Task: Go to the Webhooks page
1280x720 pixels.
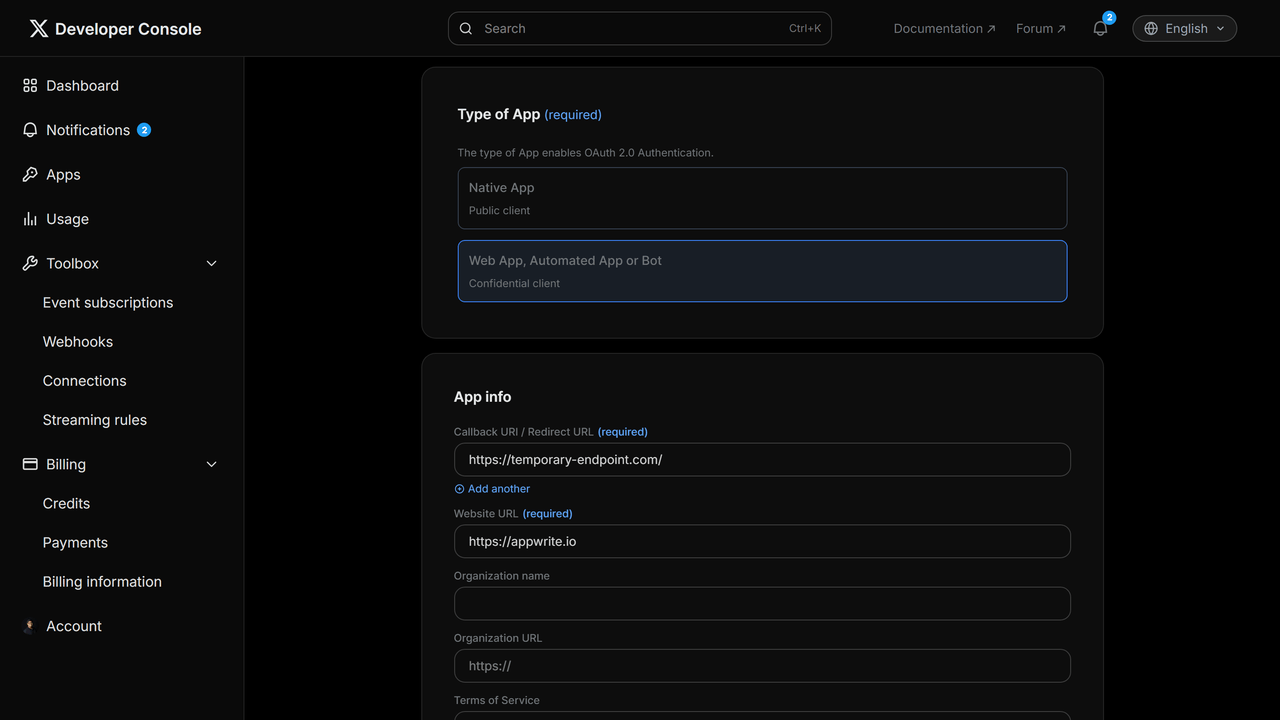Action: tap(78, 342)
